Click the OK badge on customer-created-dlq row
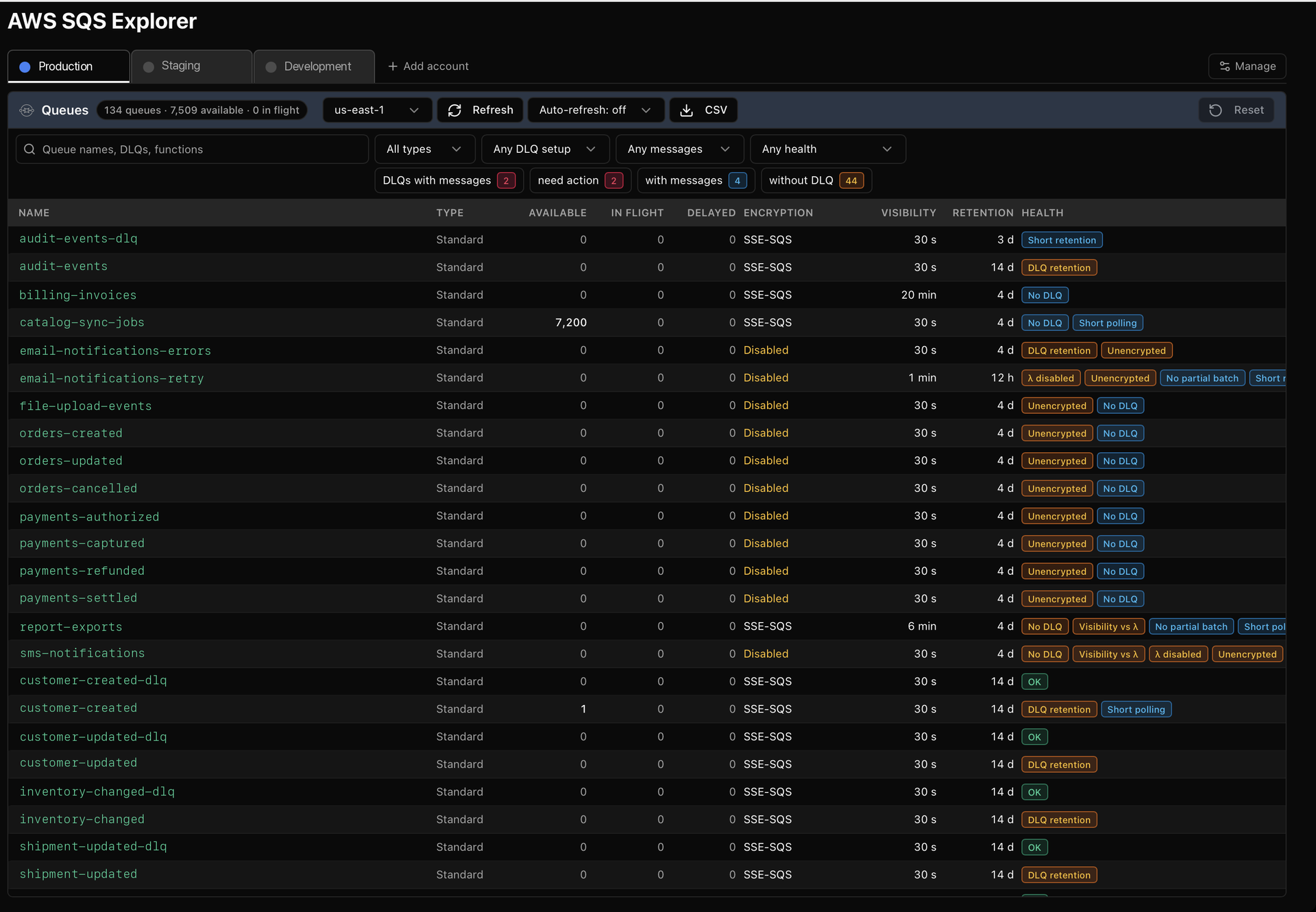The image size is (1316, 912). pyautogui.click(x=1034, y=682)
